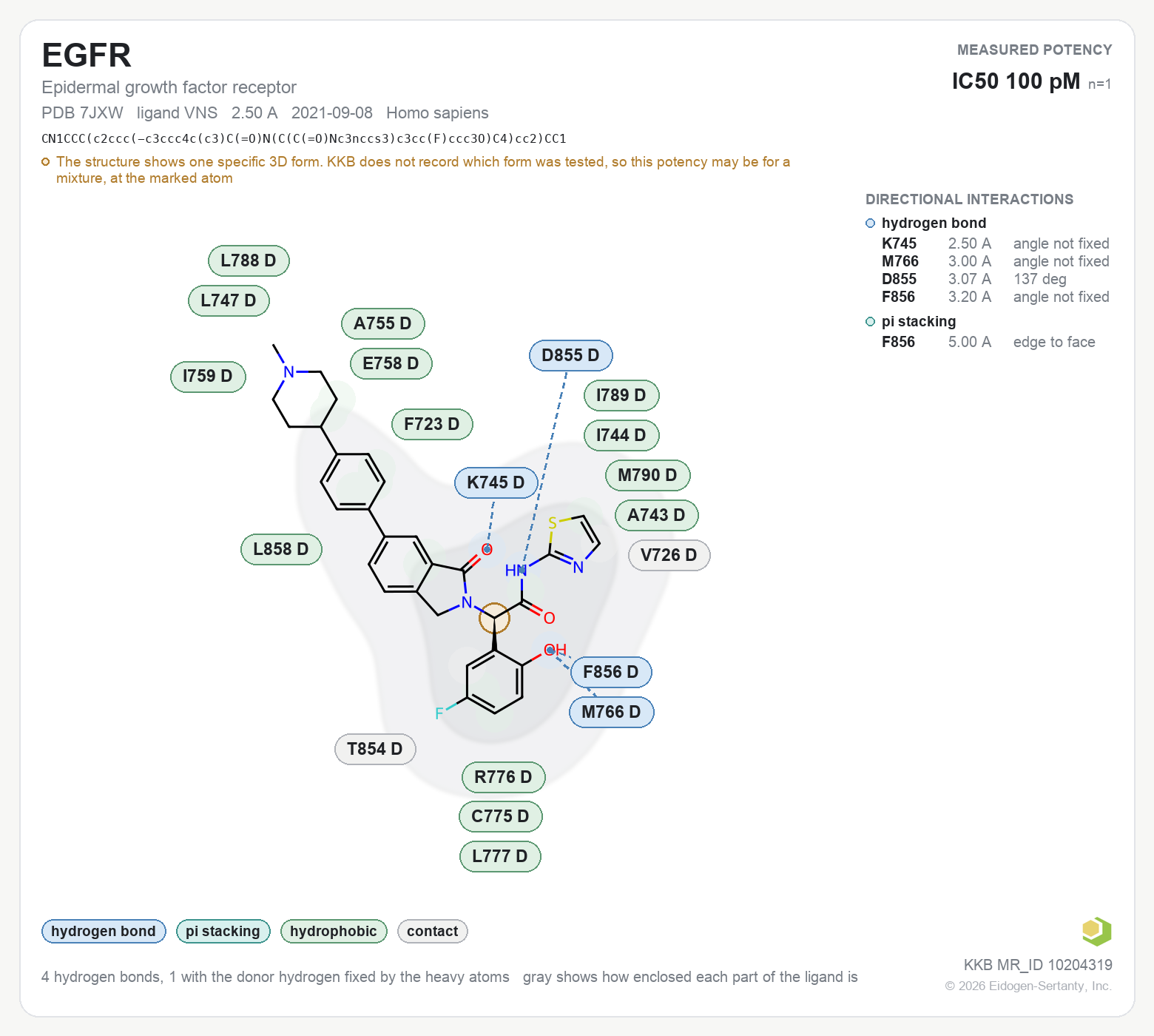
Task: Click the ligand VNS text
Action: [177, 113]
